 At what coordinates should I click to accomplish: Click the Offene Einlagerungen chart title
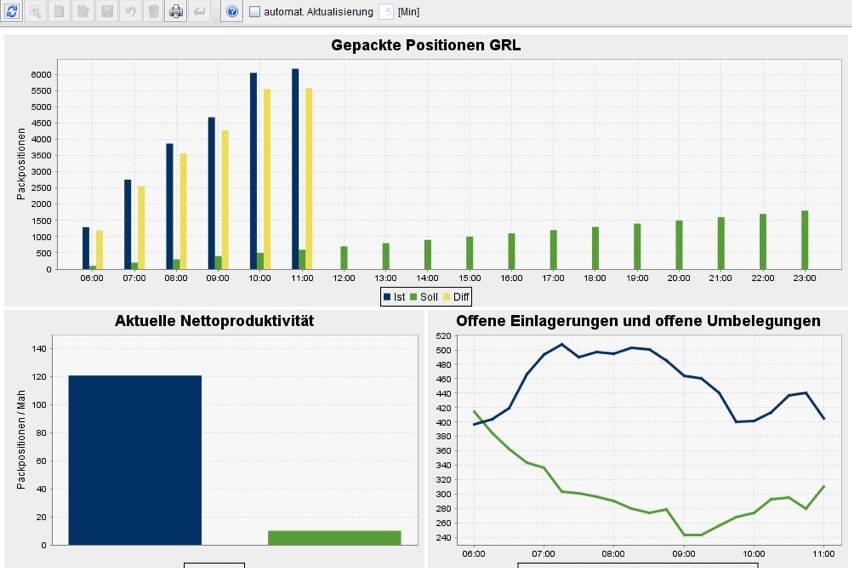click(x=638, y=321)
